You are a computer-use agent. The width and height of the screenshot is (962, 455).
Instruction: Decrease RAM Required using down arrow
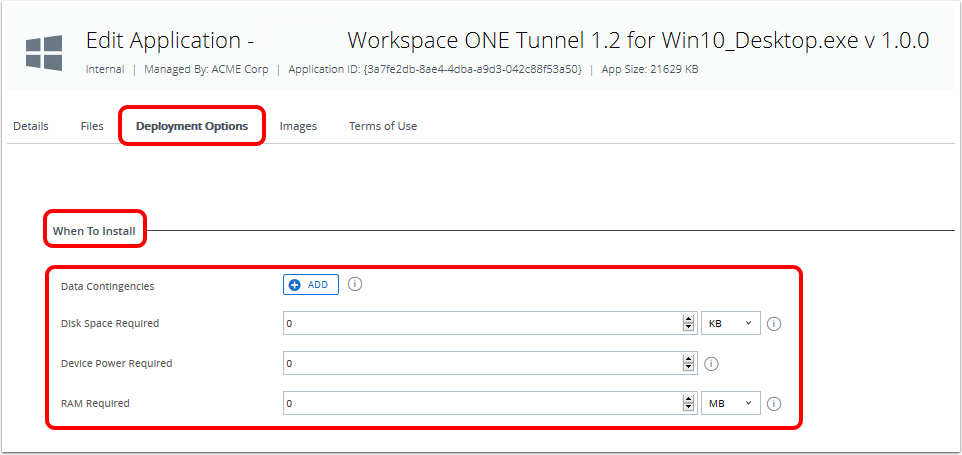pyautogui.click(x=688, y=408)
